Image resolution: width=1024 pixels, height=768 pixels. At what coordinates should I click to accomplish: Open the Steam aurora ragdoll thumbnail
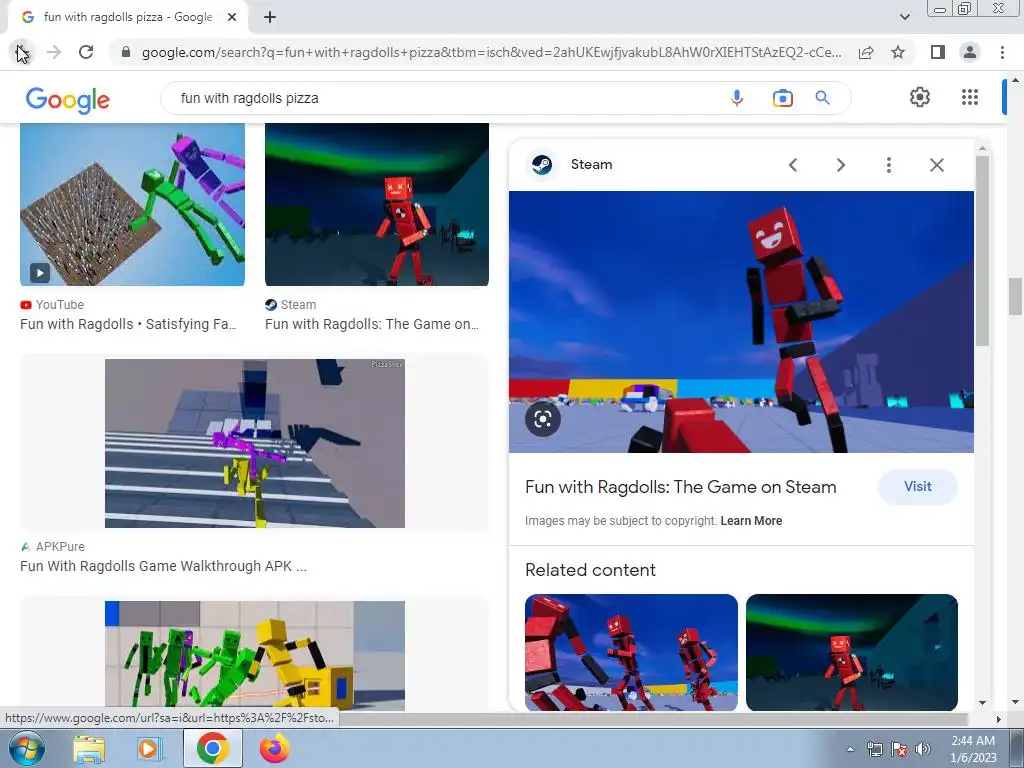click(377, 204)
